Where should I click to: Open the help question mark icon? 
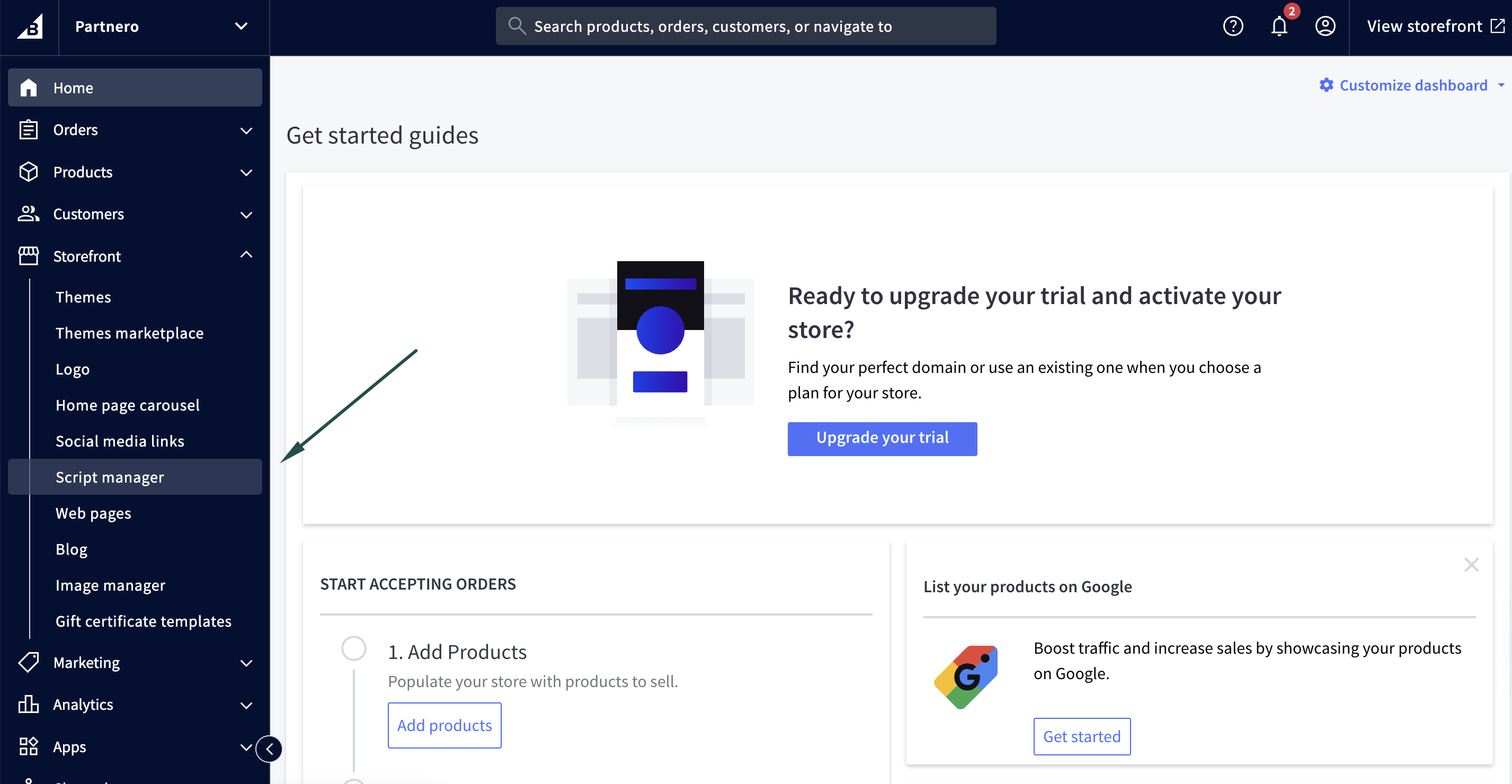click(x=1233, y=26)
